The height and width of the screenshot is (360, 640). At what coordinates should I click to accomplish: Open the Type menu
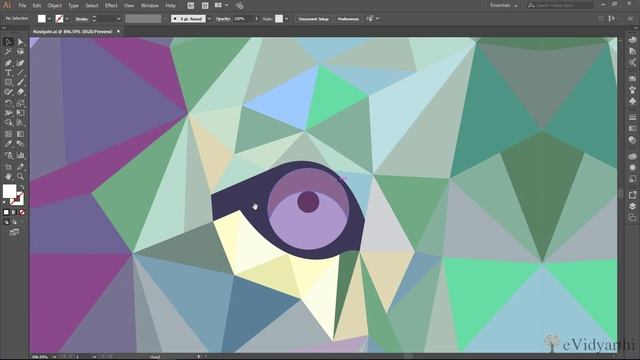73,6
